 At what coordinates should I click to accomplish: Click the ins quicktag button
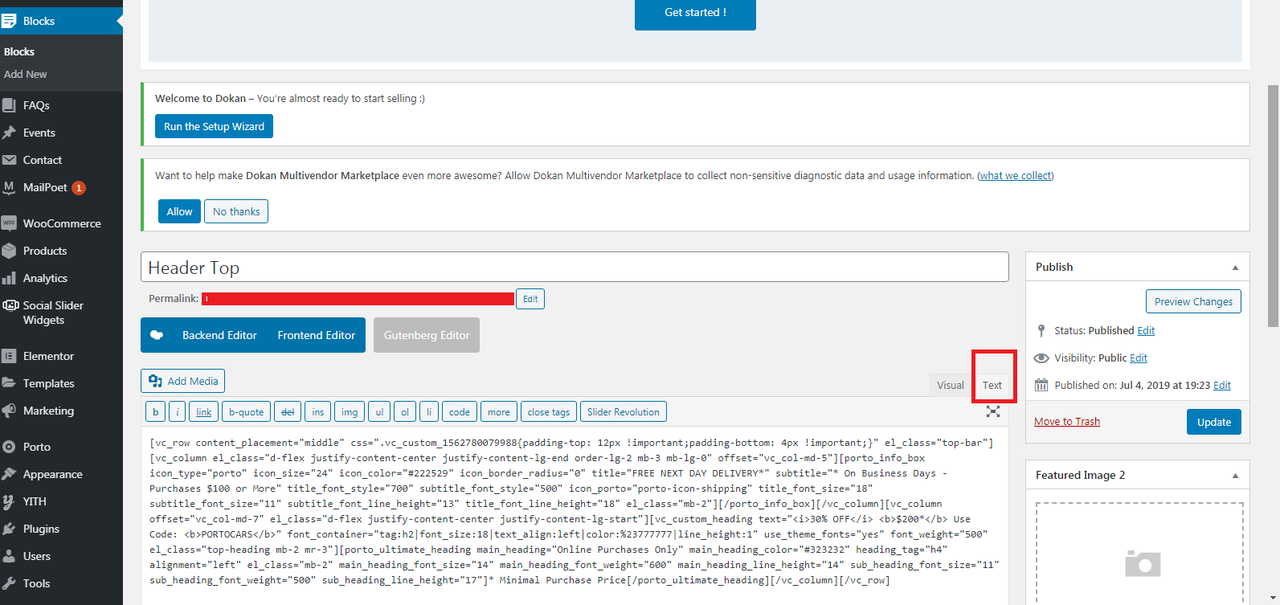pyautogui.click(x=318, y=412)
